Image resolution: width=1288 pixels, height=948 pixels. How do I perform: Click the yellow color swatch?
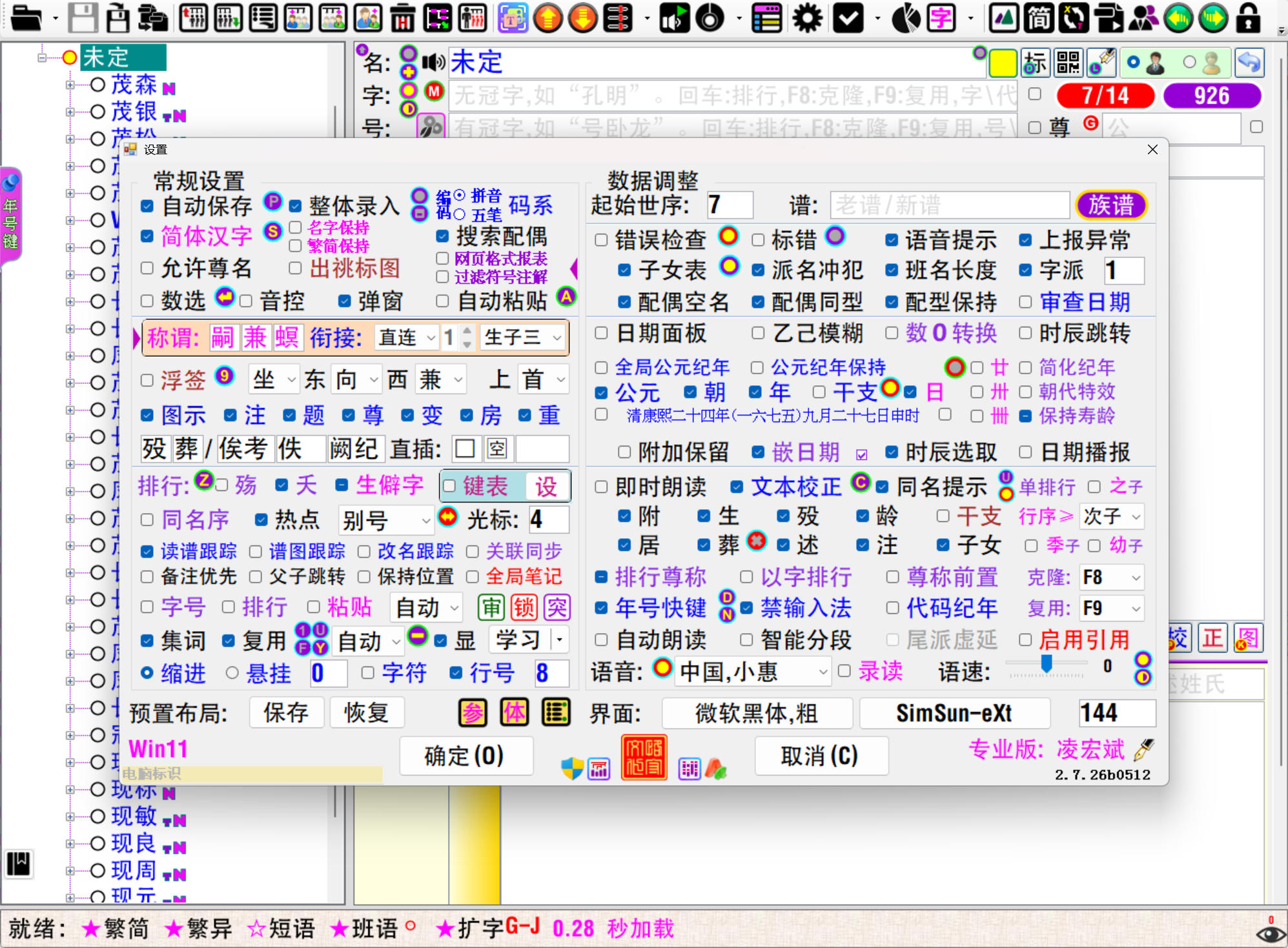1003,63
